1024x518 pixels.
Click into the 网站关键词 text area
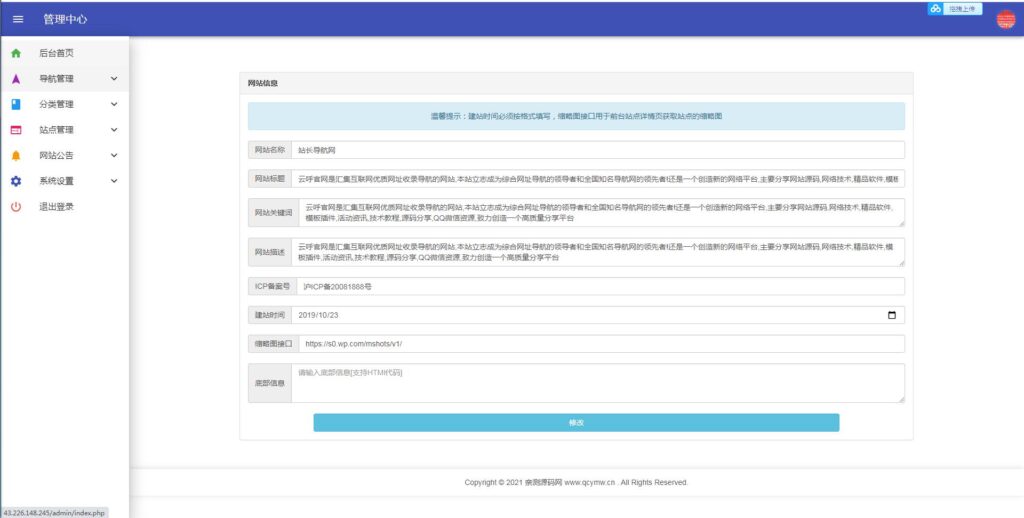pyautogui.click(x=601, y=213)
